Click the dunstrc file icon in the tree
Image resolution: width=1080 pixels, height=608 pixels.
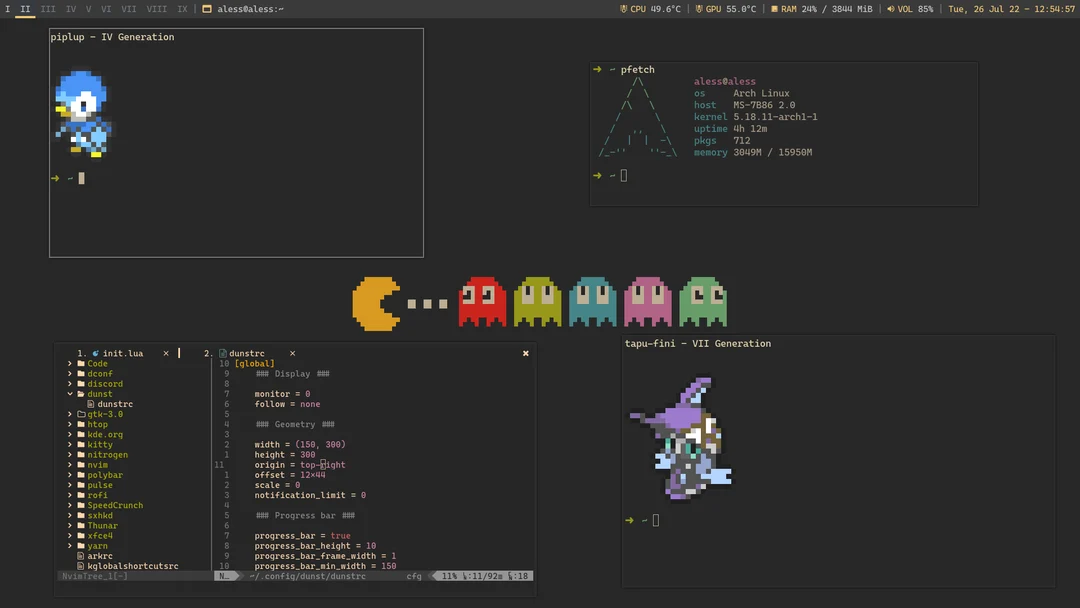(90, 404)
